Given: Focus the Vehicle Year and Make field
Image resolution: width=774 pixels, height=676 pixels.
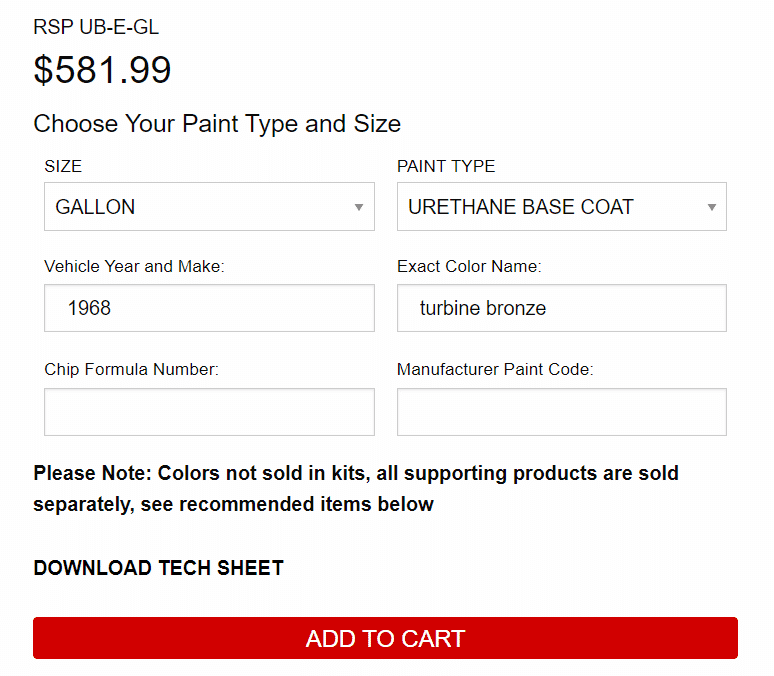Looking at the screenshot, I should point(209,308).
